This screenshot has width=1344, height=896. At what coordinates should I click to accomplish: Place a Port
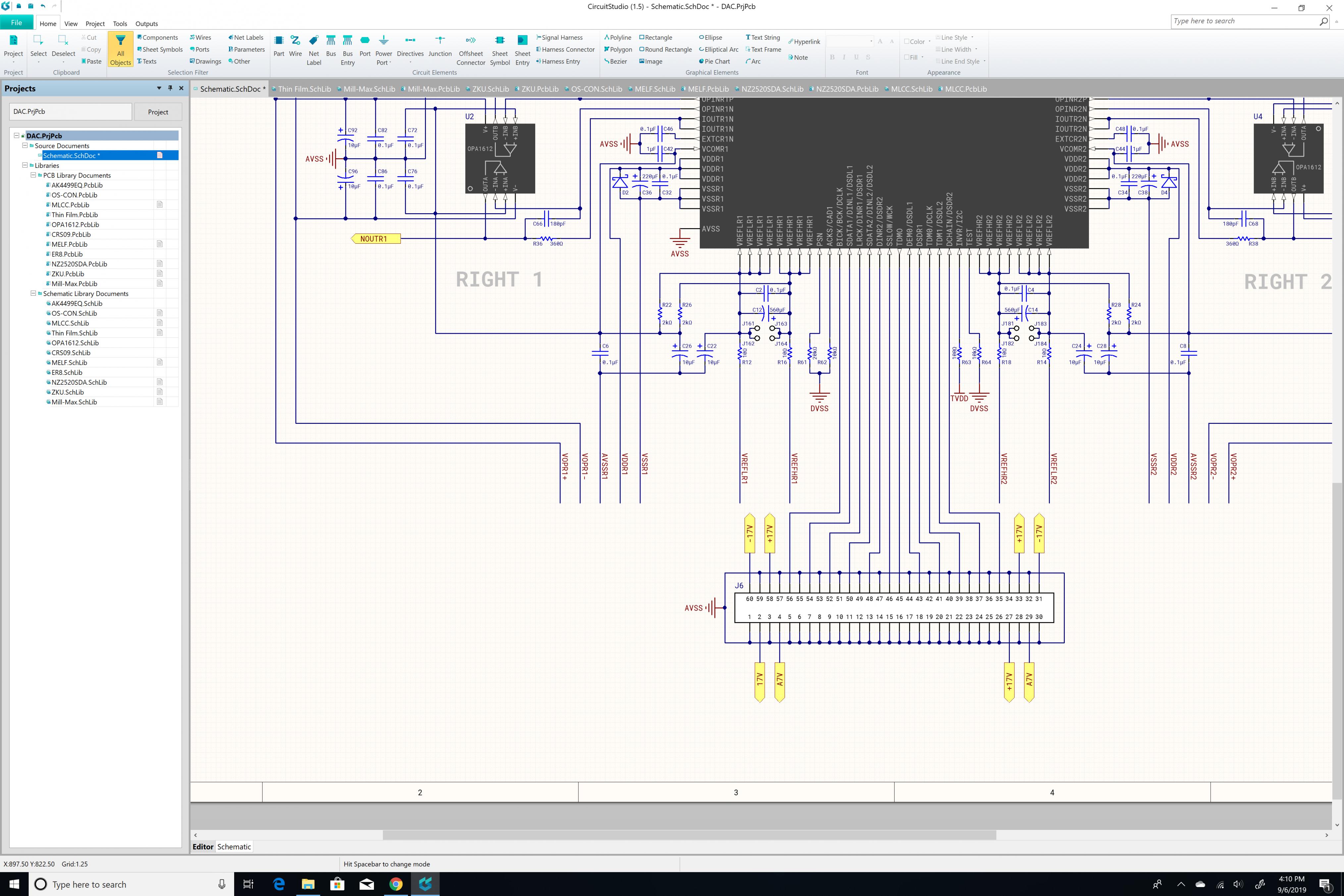pyautogui.click(x=365, y=46)
